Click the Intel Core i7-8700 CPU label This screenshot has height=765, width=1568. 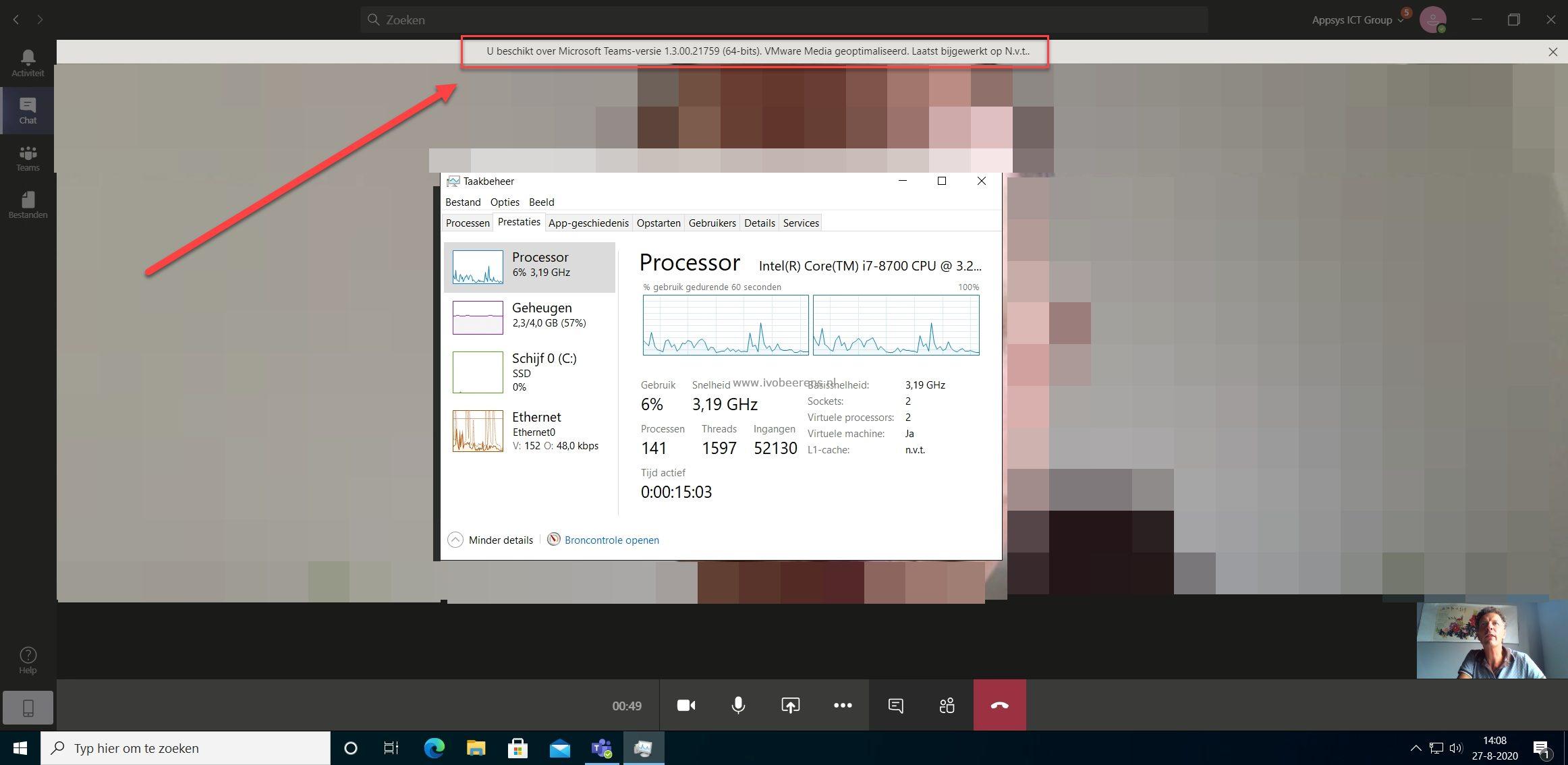pyautogui.click(x=870, y=266)
